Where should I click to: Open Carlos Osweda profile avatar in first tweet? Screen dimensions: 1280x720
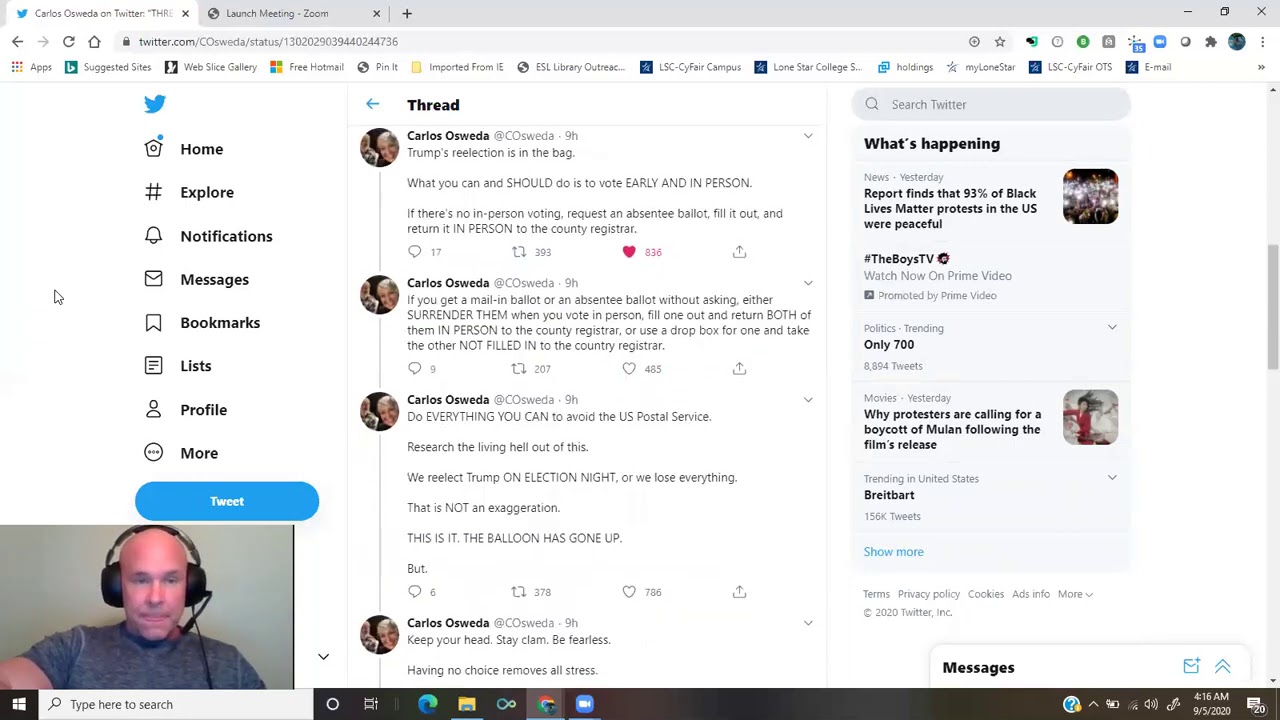pos(379,148)
